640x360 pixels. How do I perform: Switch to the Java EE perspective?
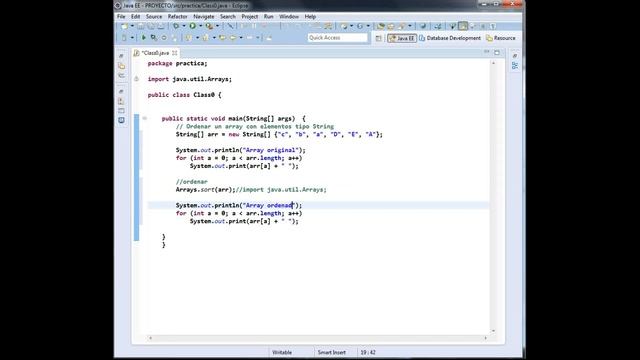tap(402, 38)
